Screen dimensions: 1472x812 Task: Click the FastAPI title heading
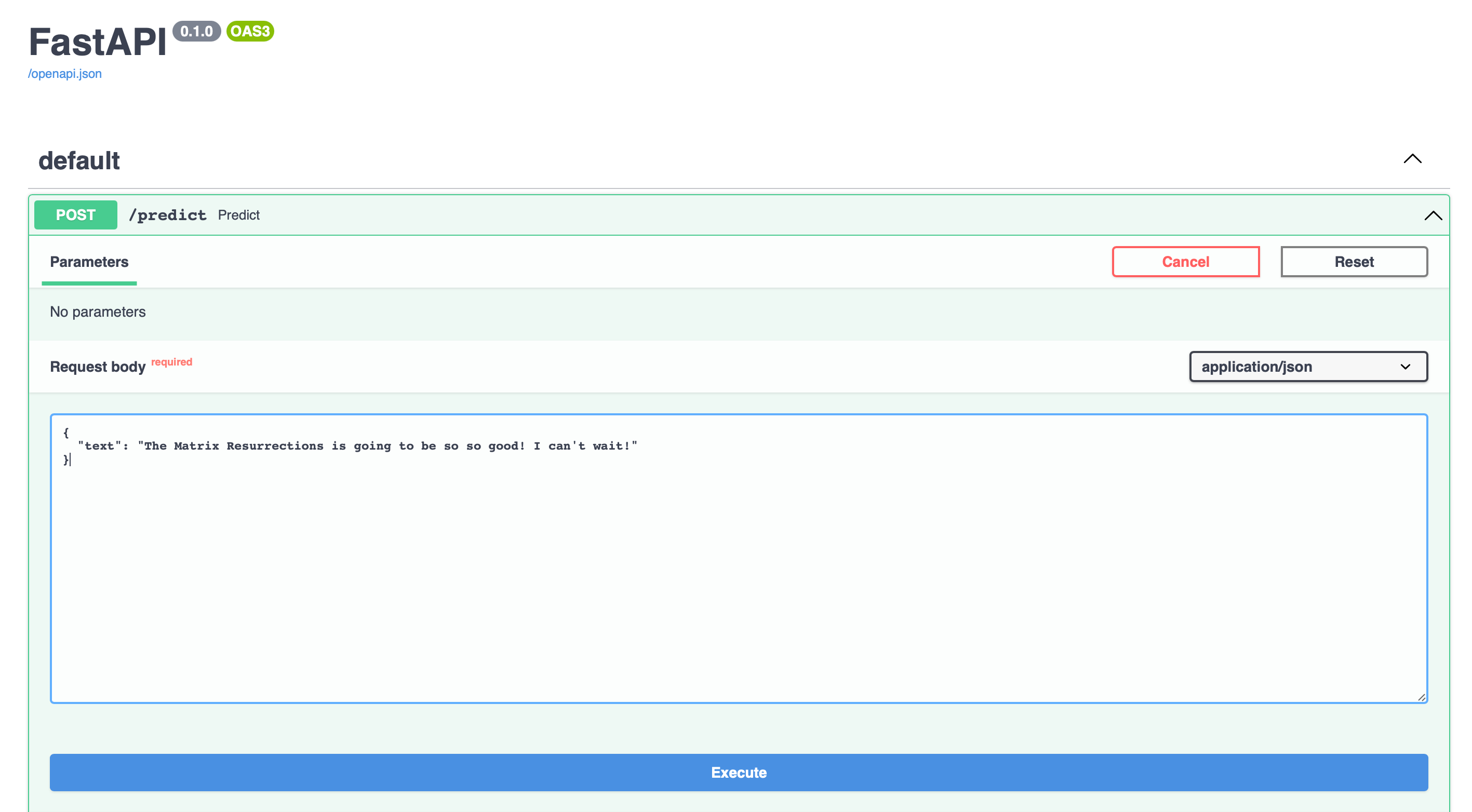(97, 43)
